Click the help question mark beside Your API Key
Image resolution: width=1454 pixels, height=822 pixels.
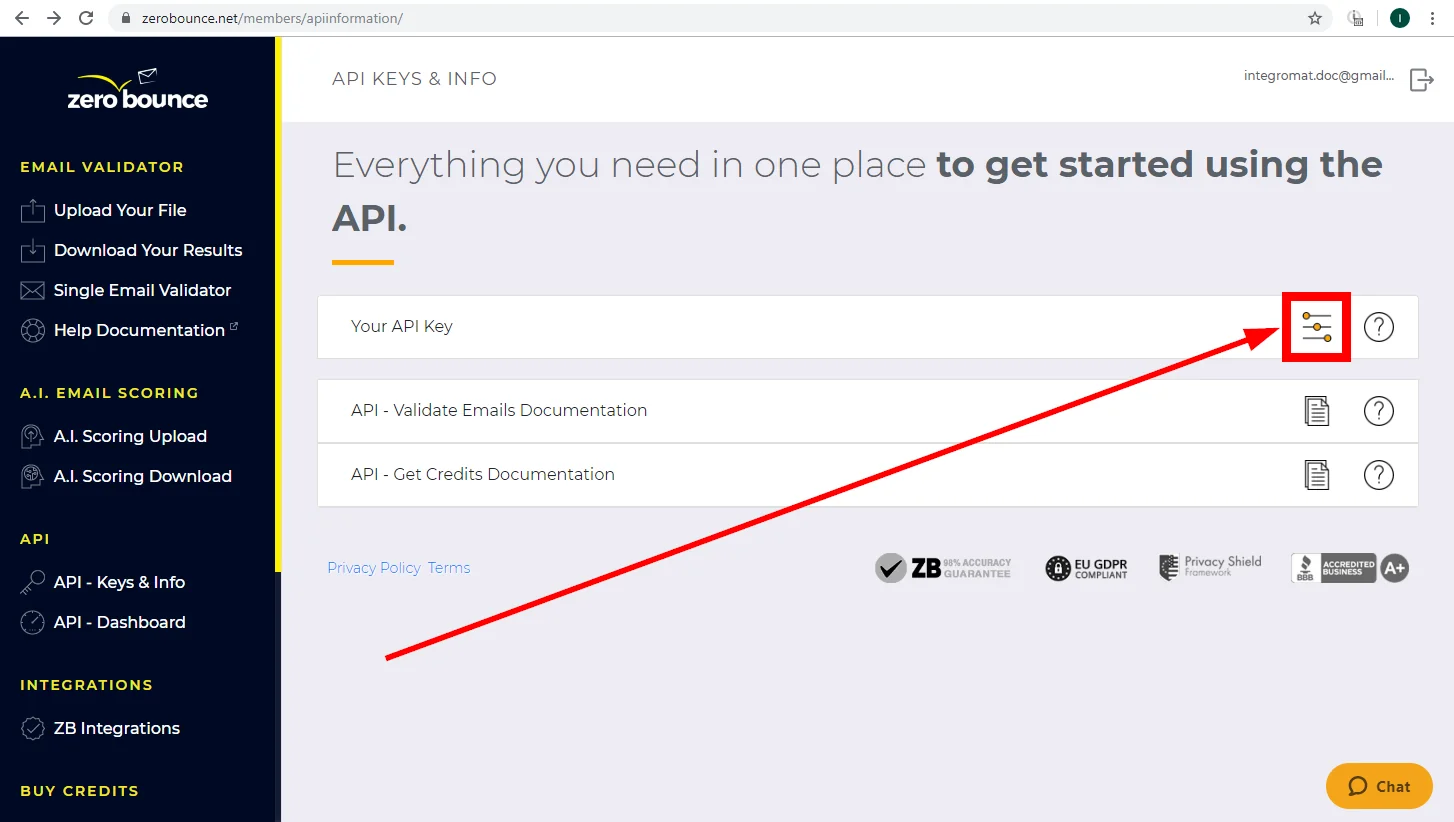pos(1379,327)
